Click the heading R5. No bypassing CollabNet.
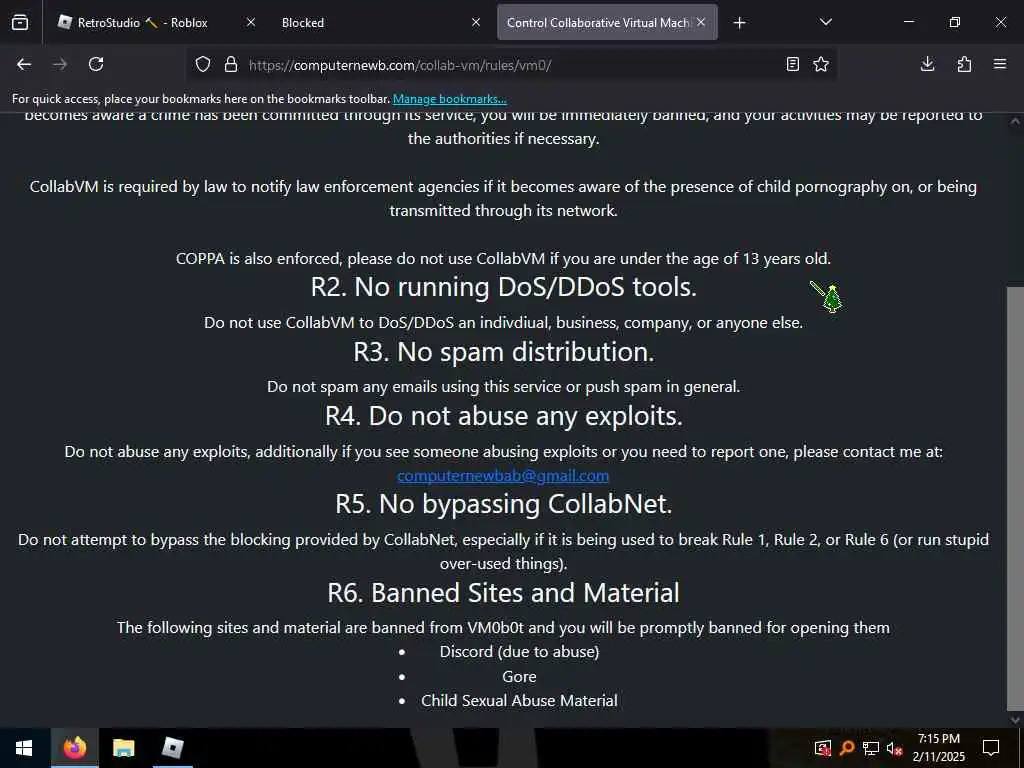Viewport: 1024px width, 768px height. click(x=504, y=504)
